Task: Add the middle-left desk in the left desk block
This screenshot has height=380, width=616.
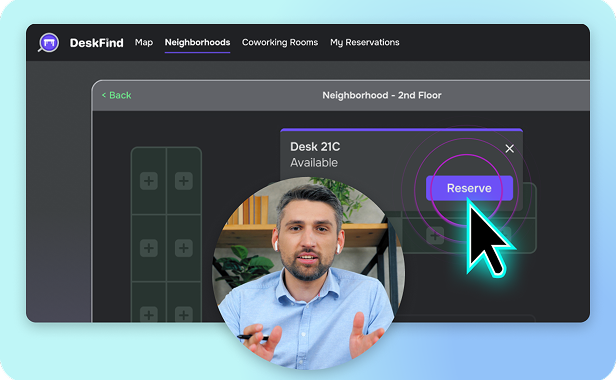Action: point(148,248)
